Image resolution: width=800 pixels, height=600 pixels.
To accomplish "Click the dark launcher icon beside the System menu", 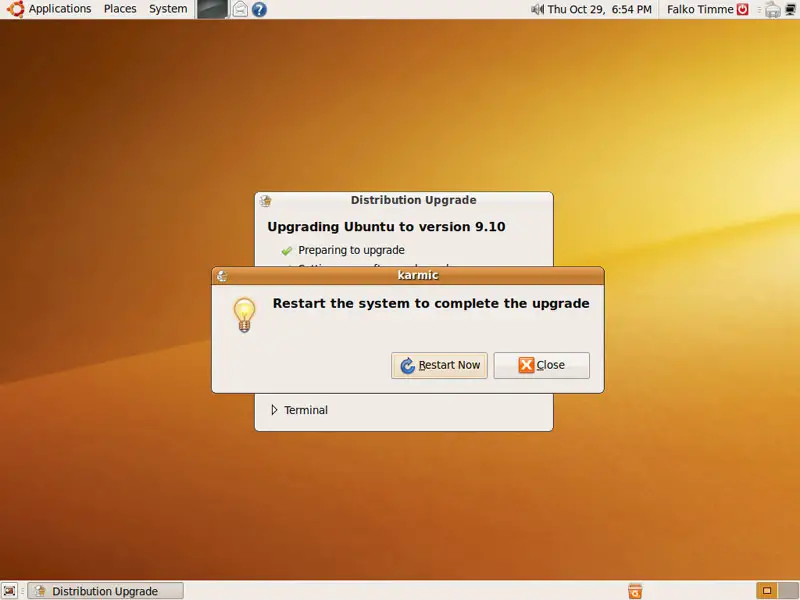I will click(212, 9).
